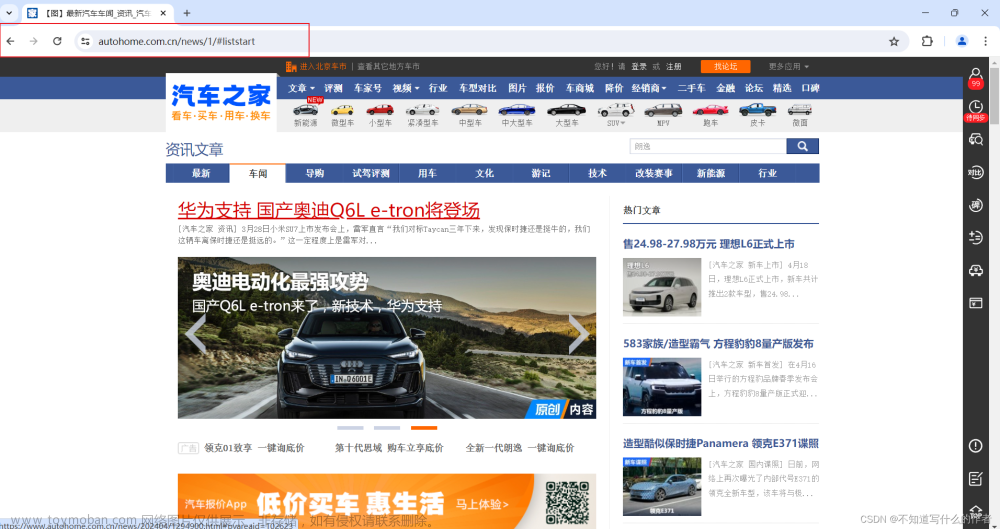Switch to the 最新 news tab
The width and height of the screenshot is (1000, 529).
coord(201,174)
